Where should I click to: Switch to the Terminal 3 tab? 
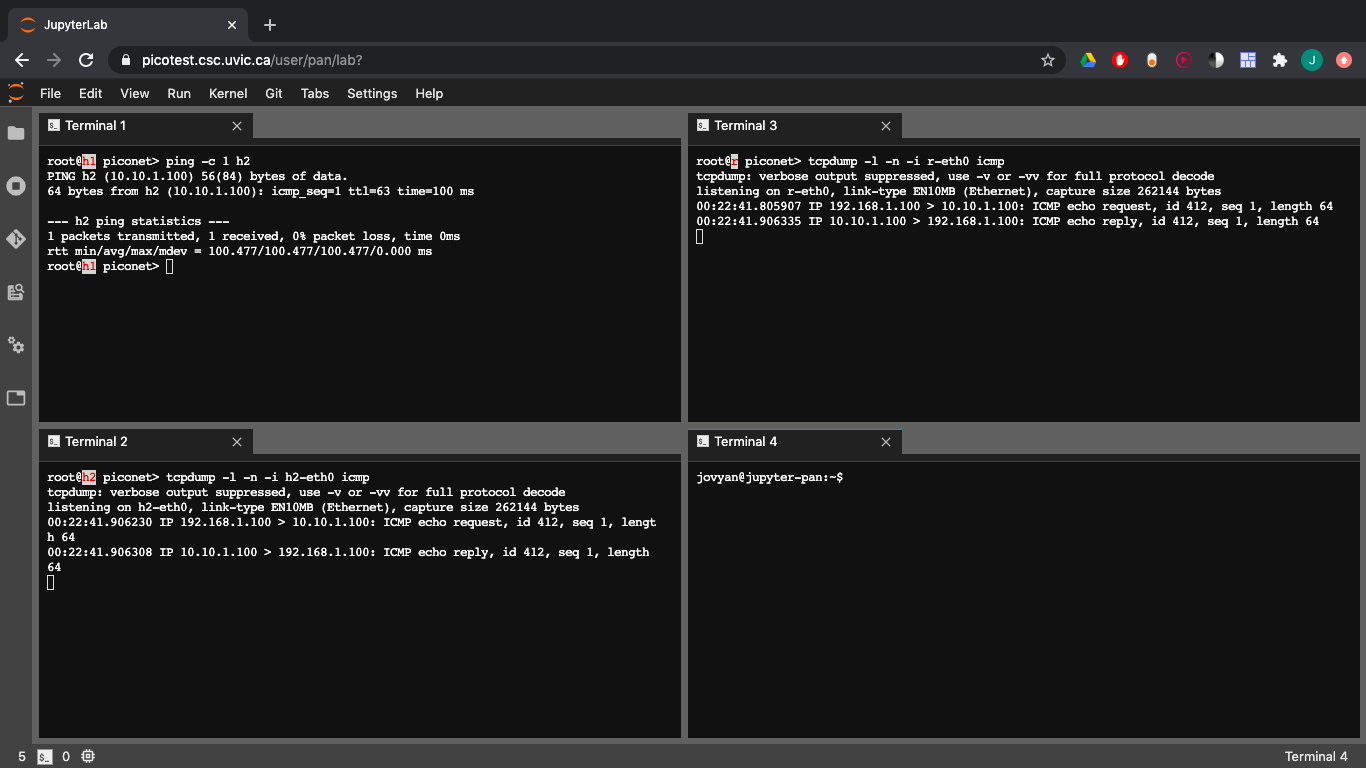point(745,126)
